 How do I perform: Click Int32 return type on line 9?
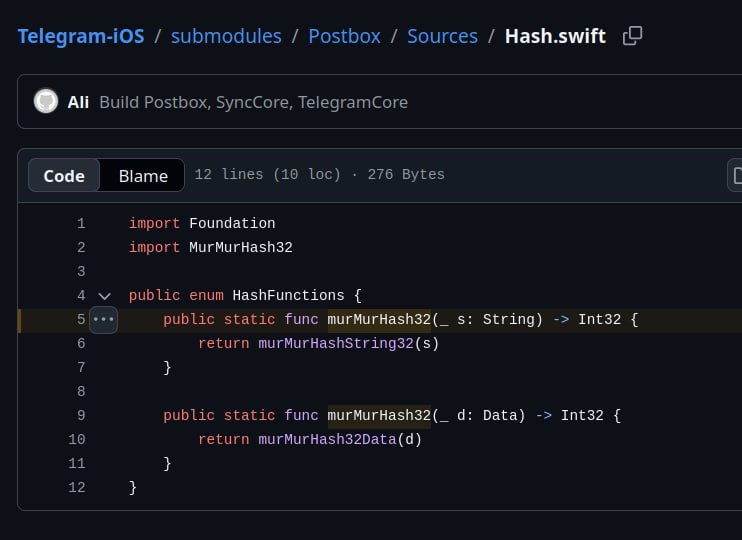[582, 416]
